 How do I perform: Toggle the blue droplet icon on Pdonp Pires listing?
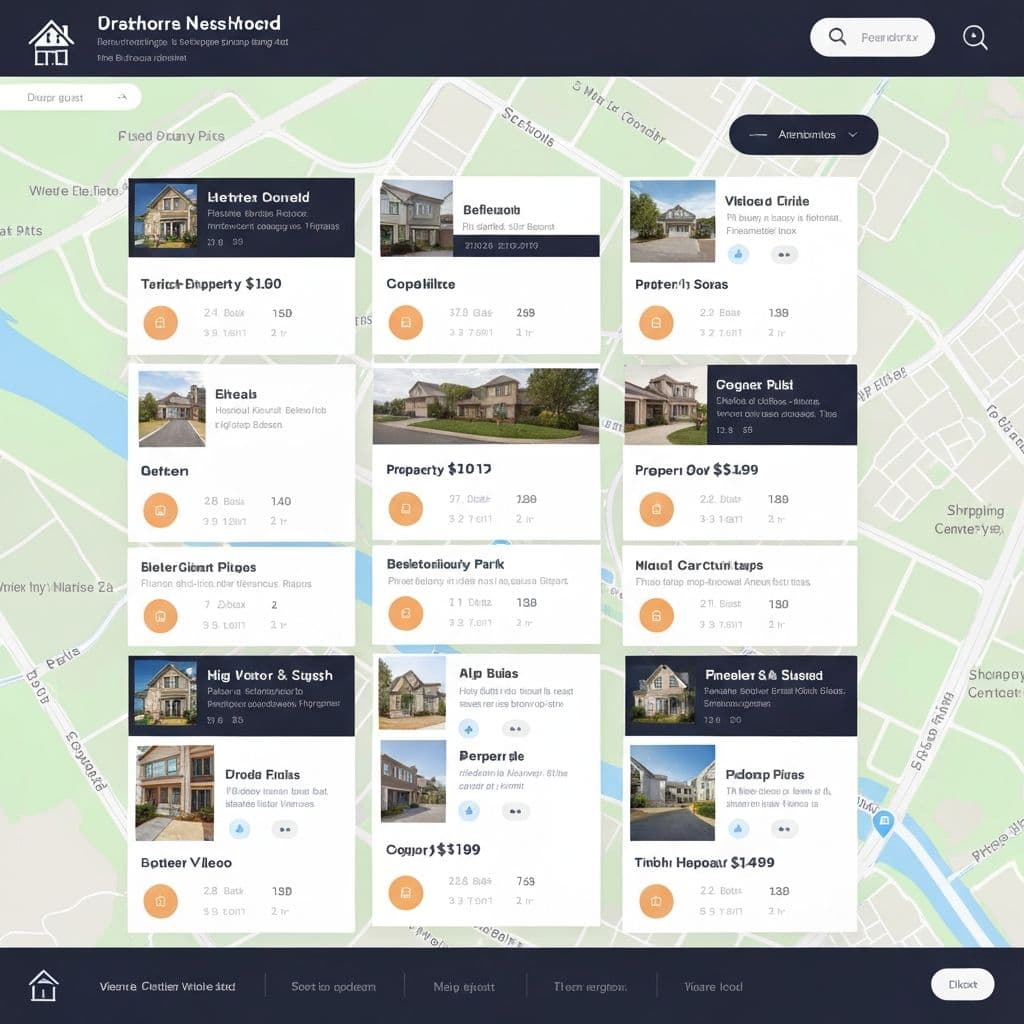(737, 827)
